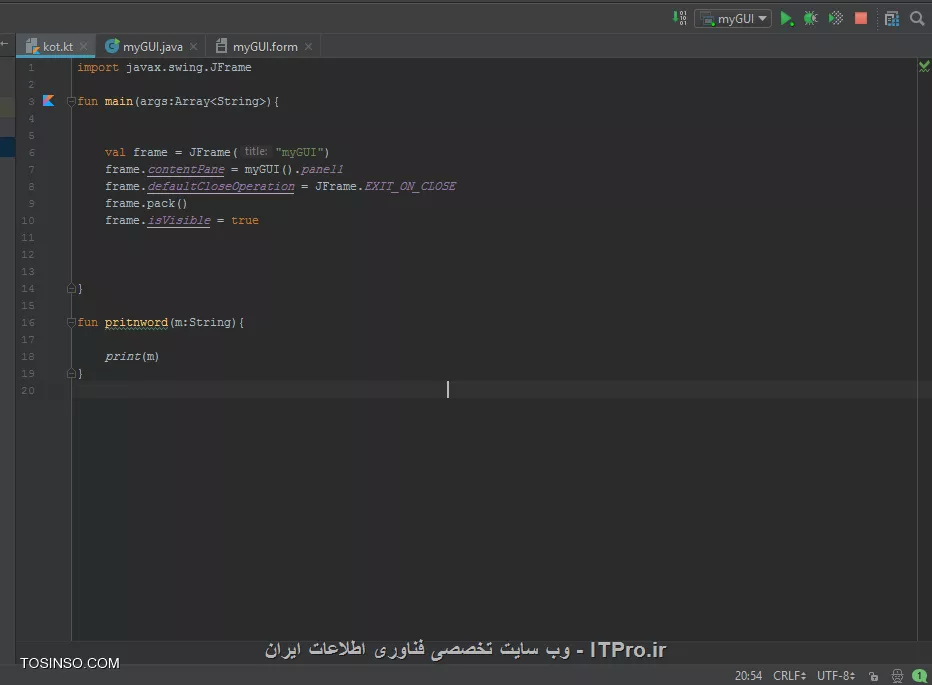Click the fold end marker on line 14
Viewport: 932px width, 685px height.
pyautogui.click(x=71, y=288)
